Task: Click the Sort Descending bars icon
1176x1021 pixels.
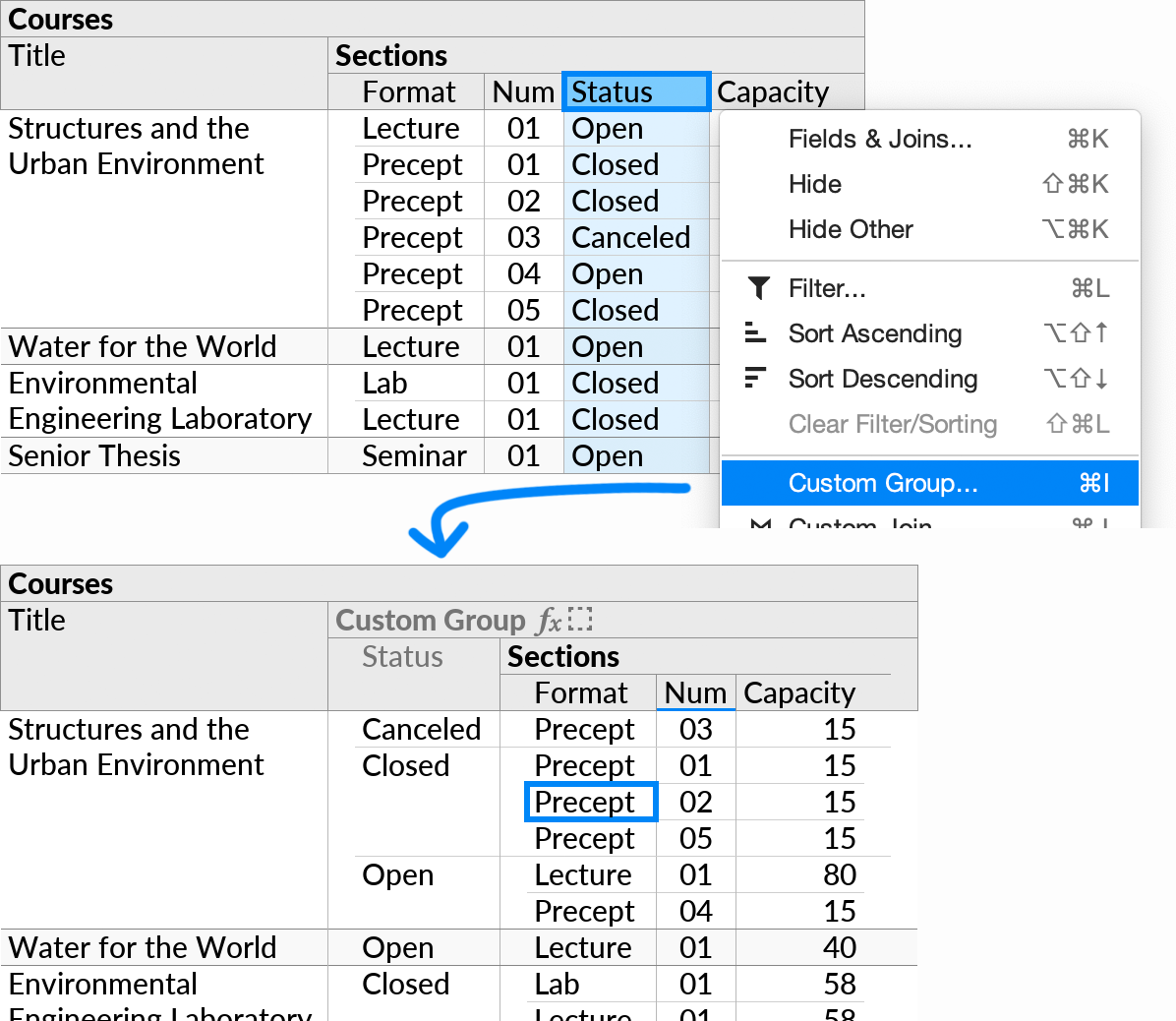Action: pos(756,379)
